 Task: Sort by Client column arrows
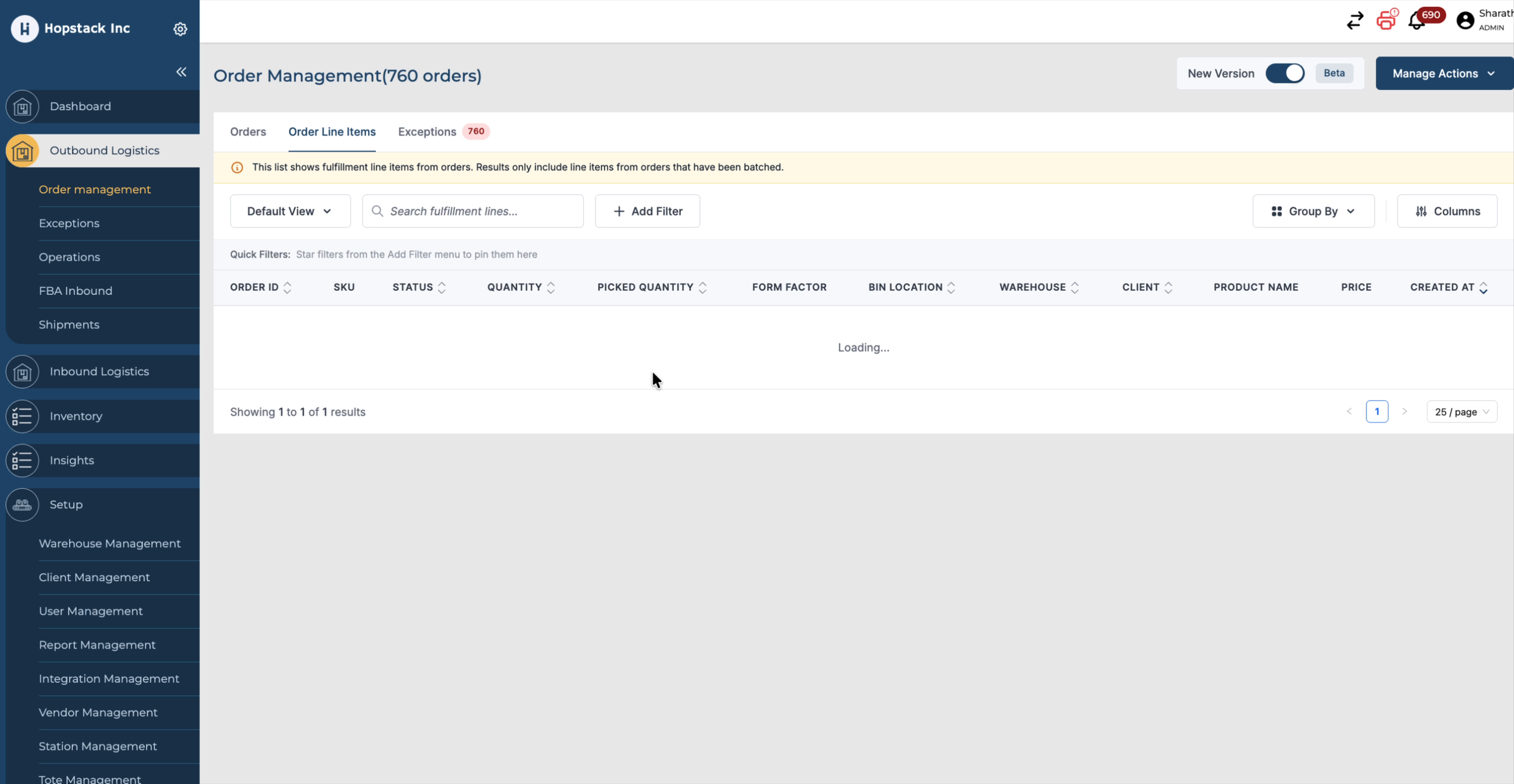1168,288
